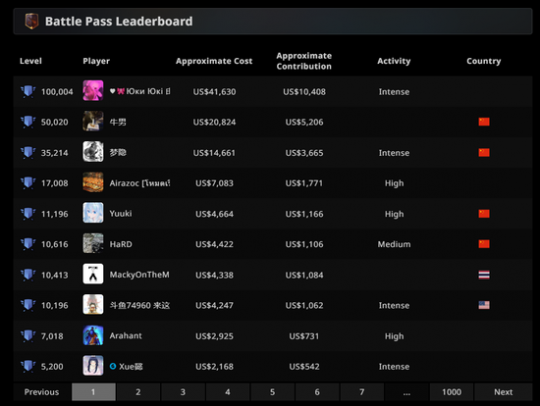Click China flag in 50,020 row
540x406 pixels.
click(484, 122)
